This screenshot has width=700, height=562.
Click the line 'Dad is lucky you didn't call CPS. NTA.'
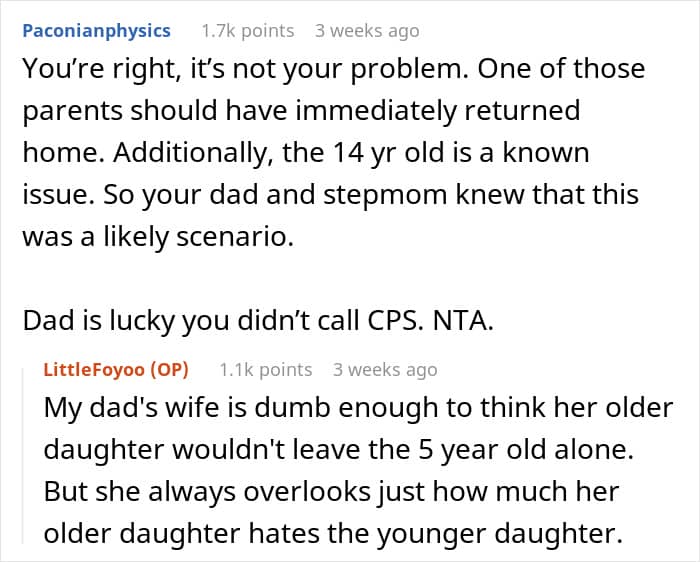[258, 321]
